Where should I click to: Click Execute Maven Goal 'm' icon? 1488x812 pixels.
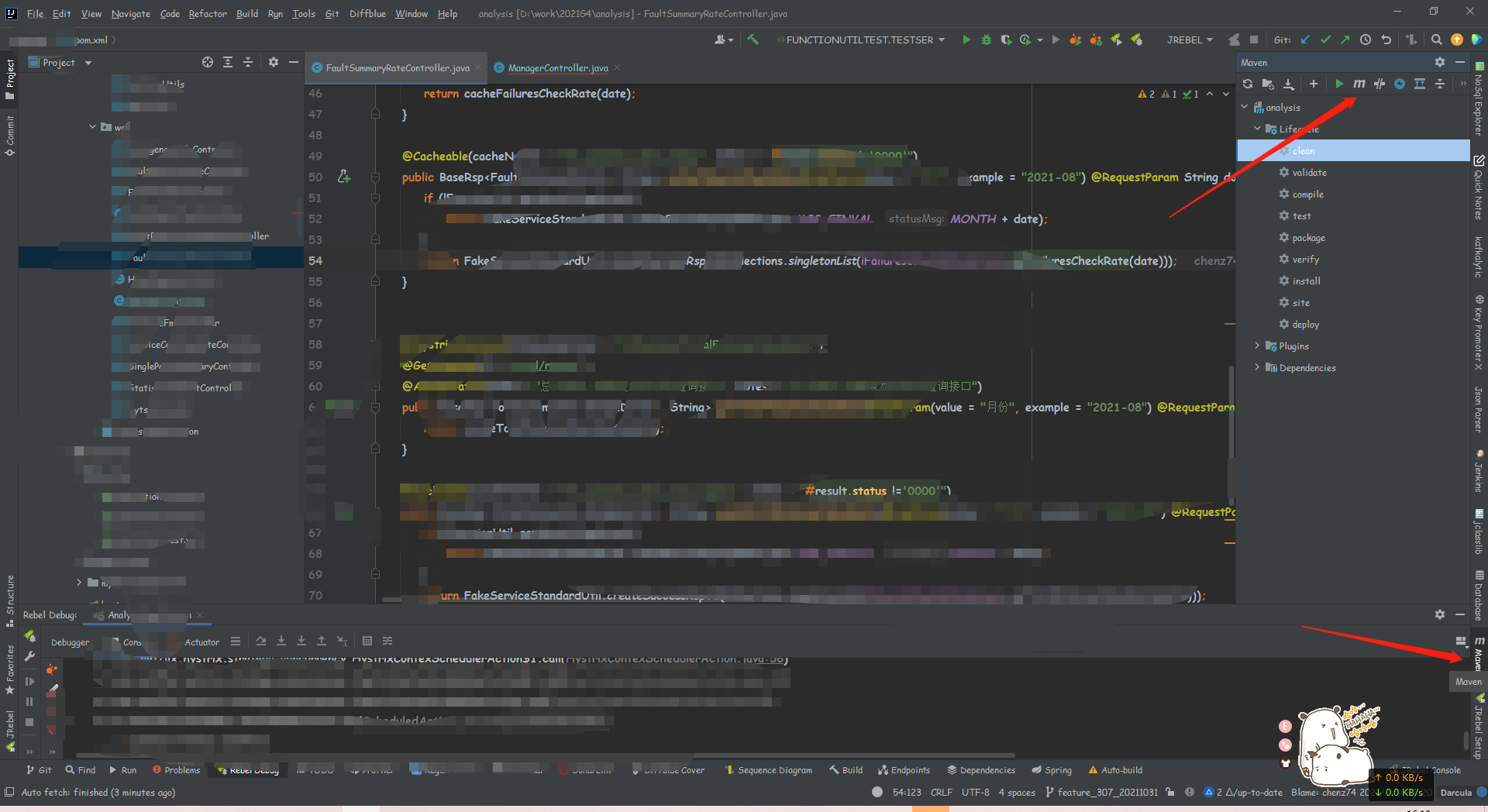tap(1359, 84)
